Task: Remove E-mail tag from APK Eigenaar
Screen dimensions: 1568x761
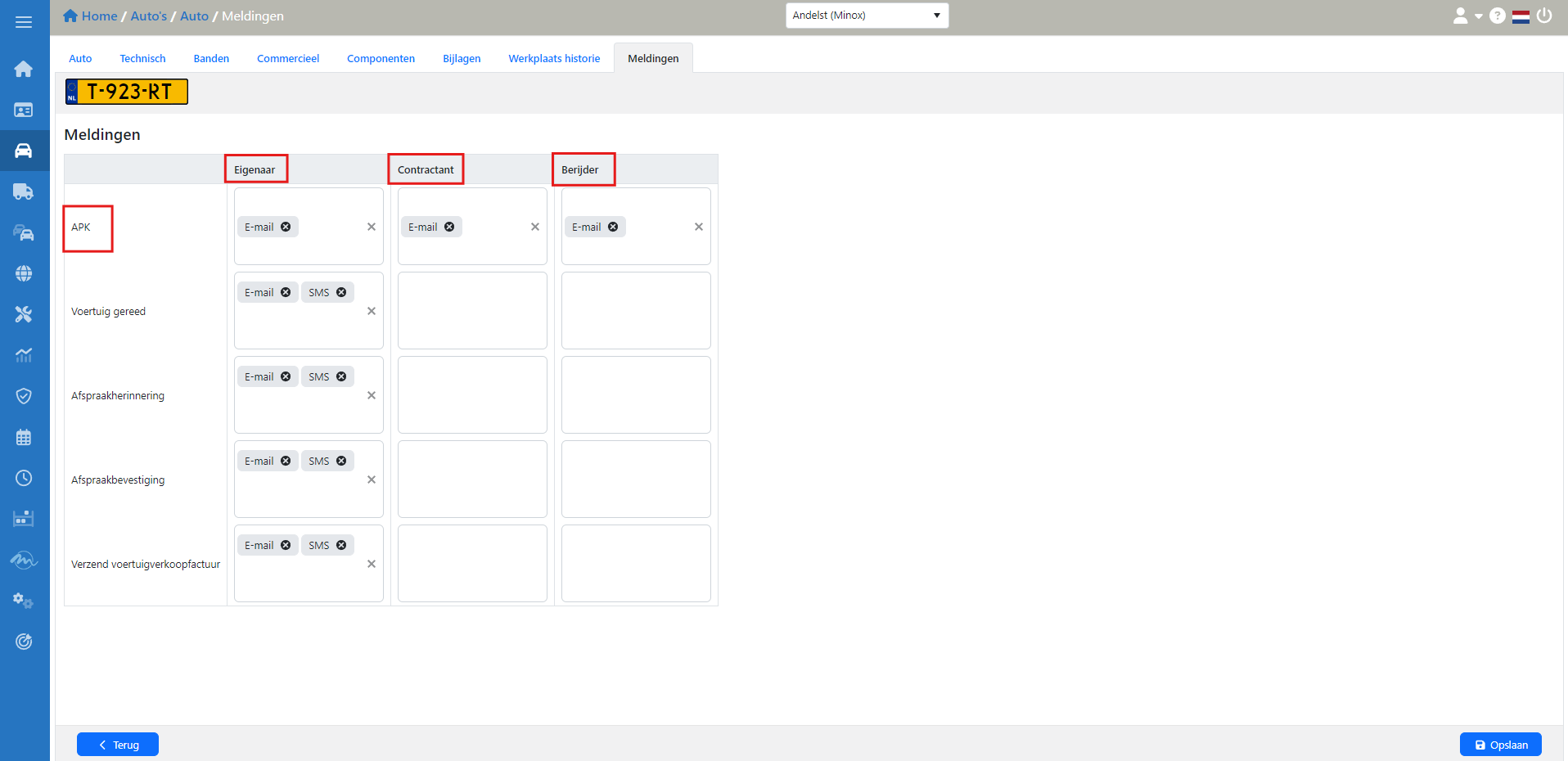Action: click(x=286, y=227)
